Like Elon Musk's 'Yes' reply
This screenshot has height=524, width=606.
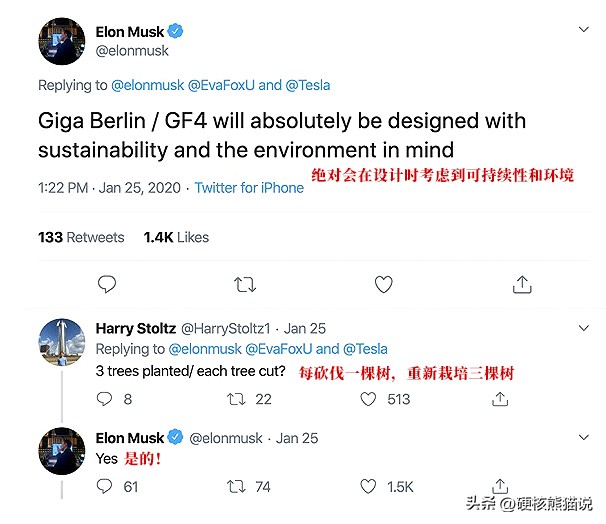click(x=369, y=487)
